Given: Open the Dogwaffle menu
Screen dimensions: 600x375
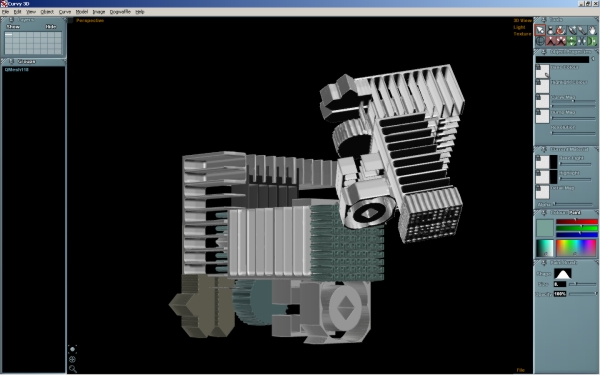Looking at the screenshot, I should [x=120, y=12].
